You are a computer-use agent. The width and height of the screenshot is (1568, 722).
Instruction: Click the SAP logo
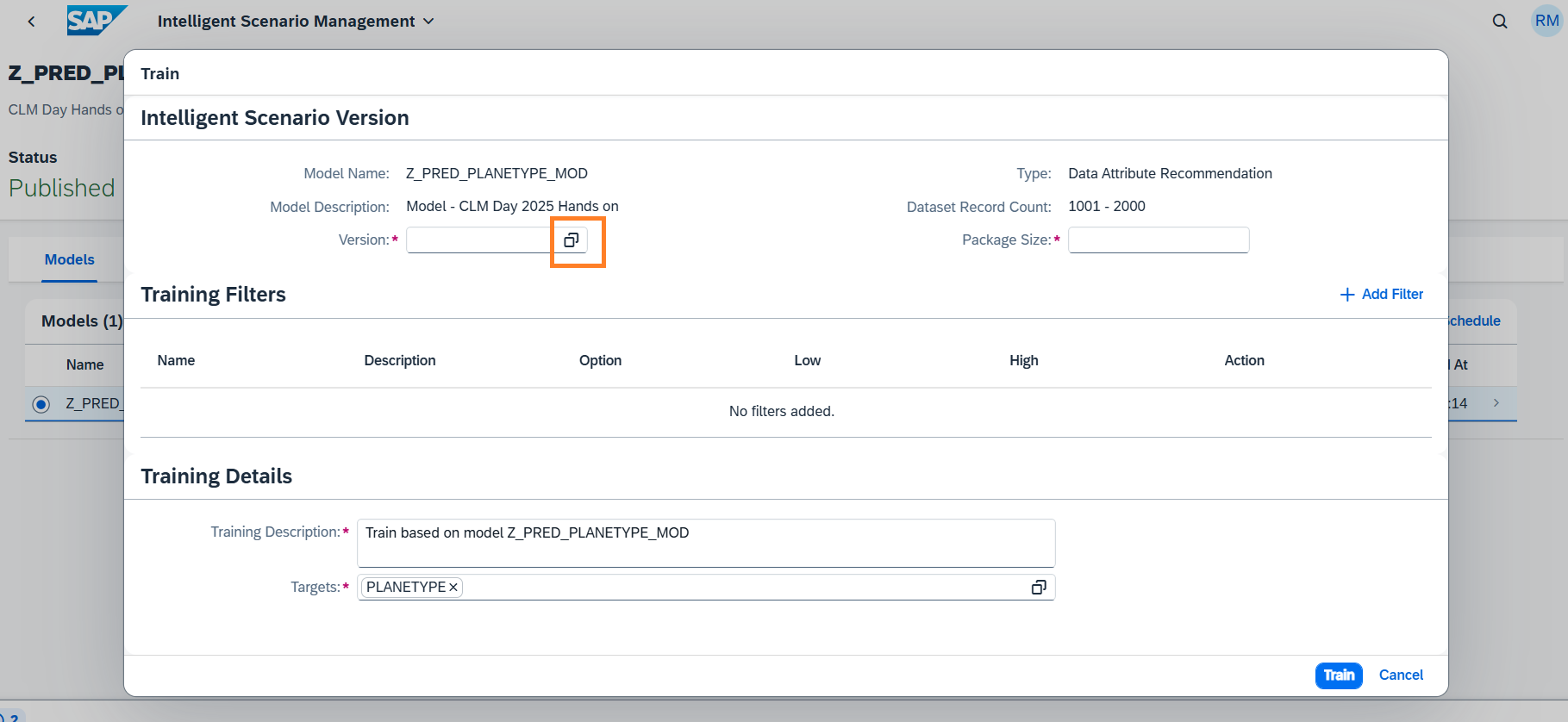click(96, 21)
